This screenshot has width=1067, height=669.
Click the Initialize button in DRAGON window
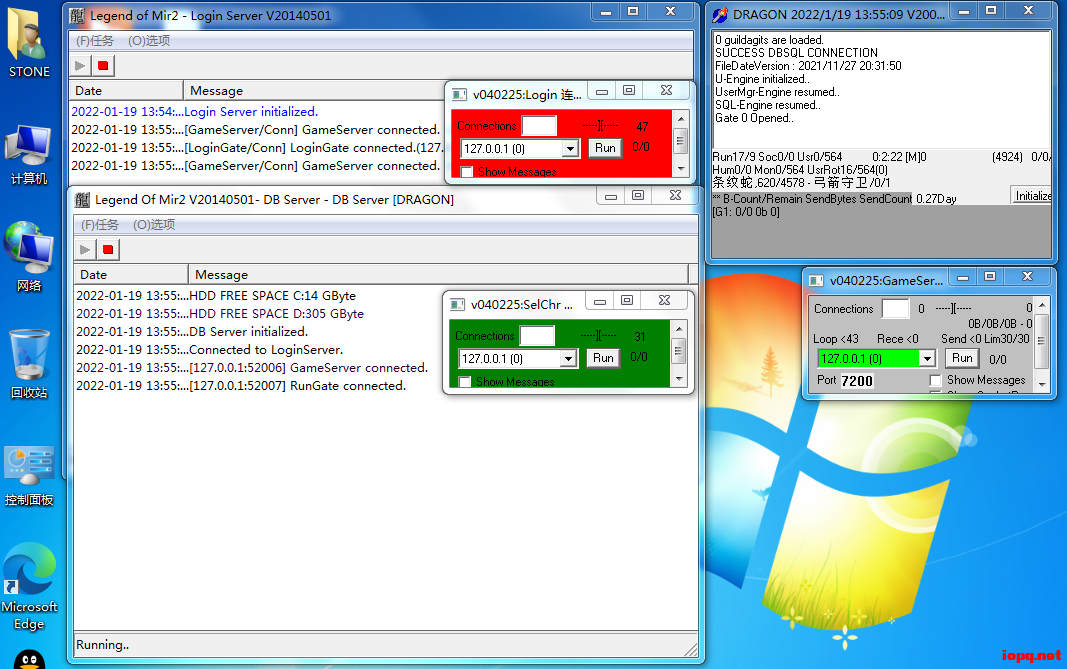(x=1032, y=196)
